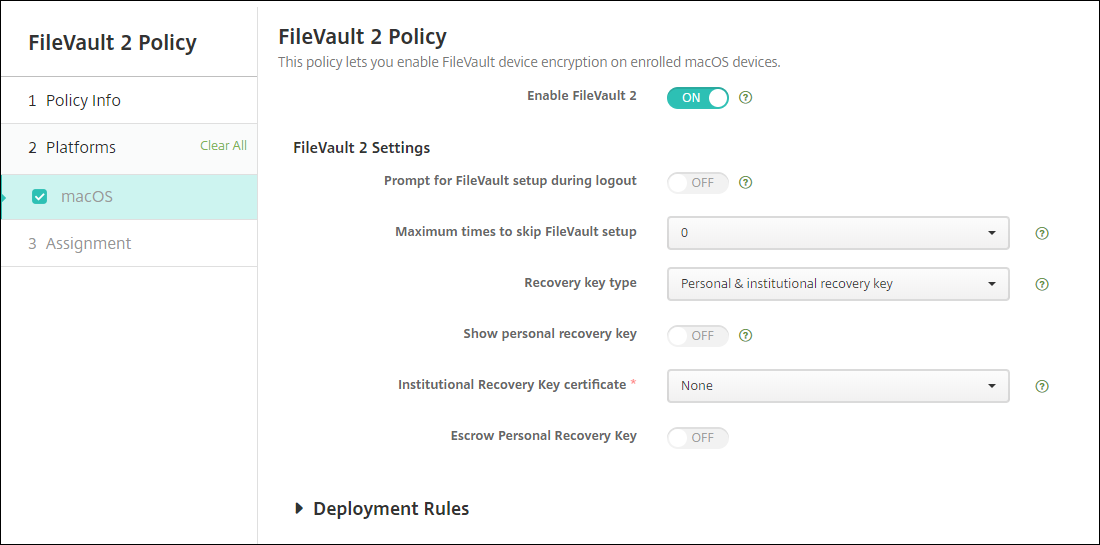This screenshot has width=1100, height=545.
Task: Open Institutional Recovery Key certificate dropdown
Action: pyautogui.click(x=837, y=386)
